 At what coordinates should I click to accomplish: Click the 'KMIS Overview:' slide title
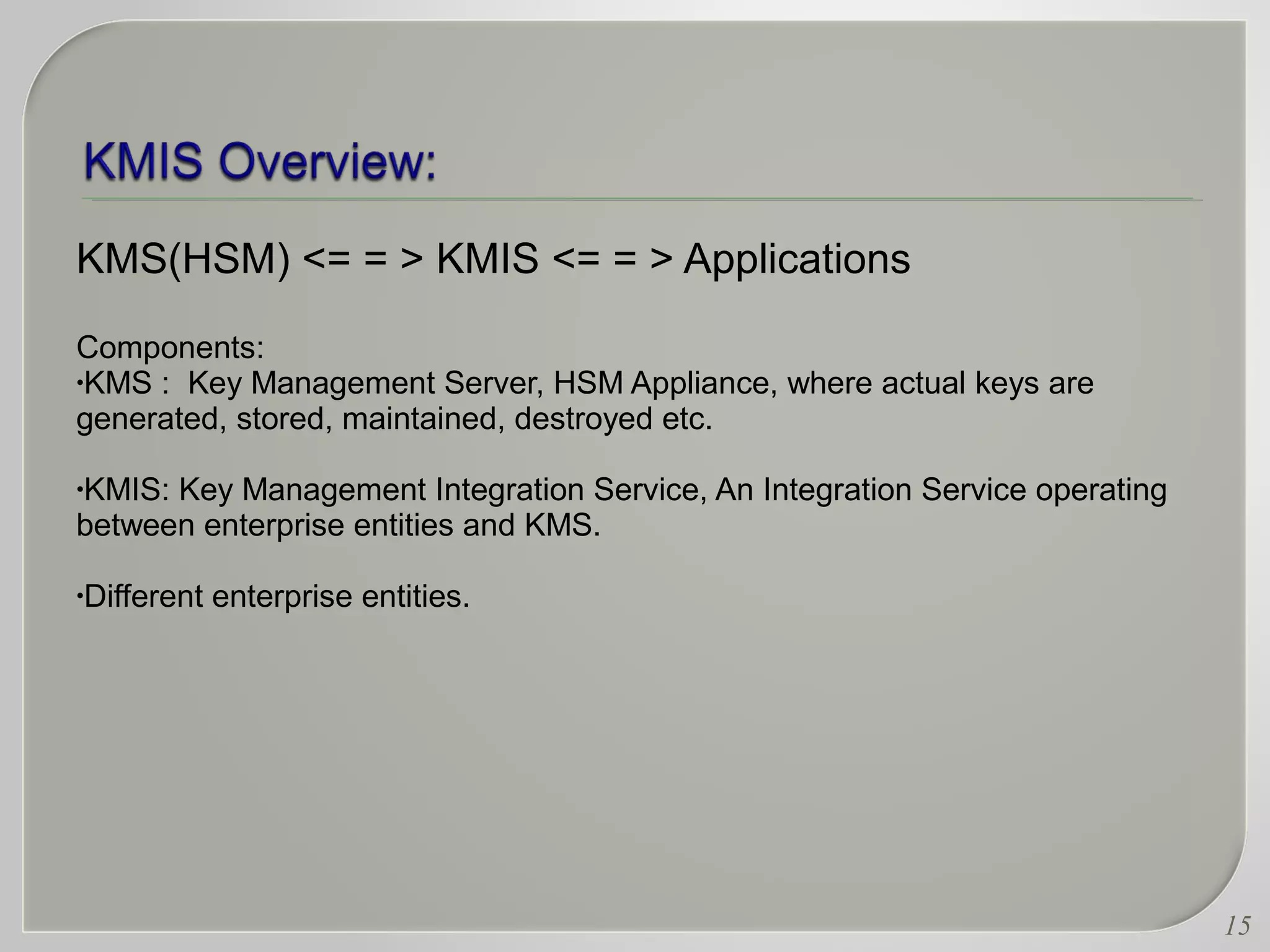pyautogui.click(x=260, y=162)
